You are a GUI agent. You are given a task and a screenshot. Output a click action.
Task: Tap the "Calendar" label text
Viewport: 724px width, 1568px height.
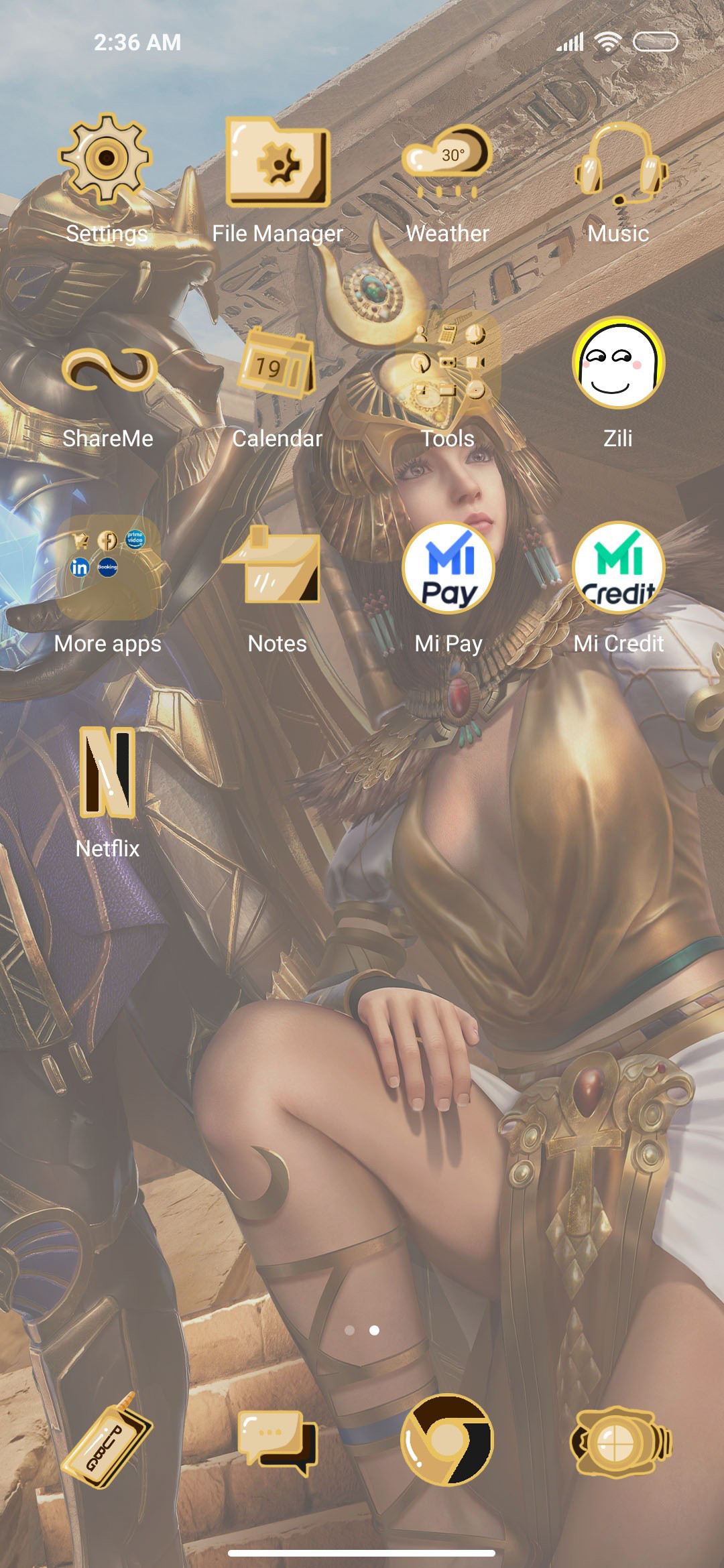278,438
